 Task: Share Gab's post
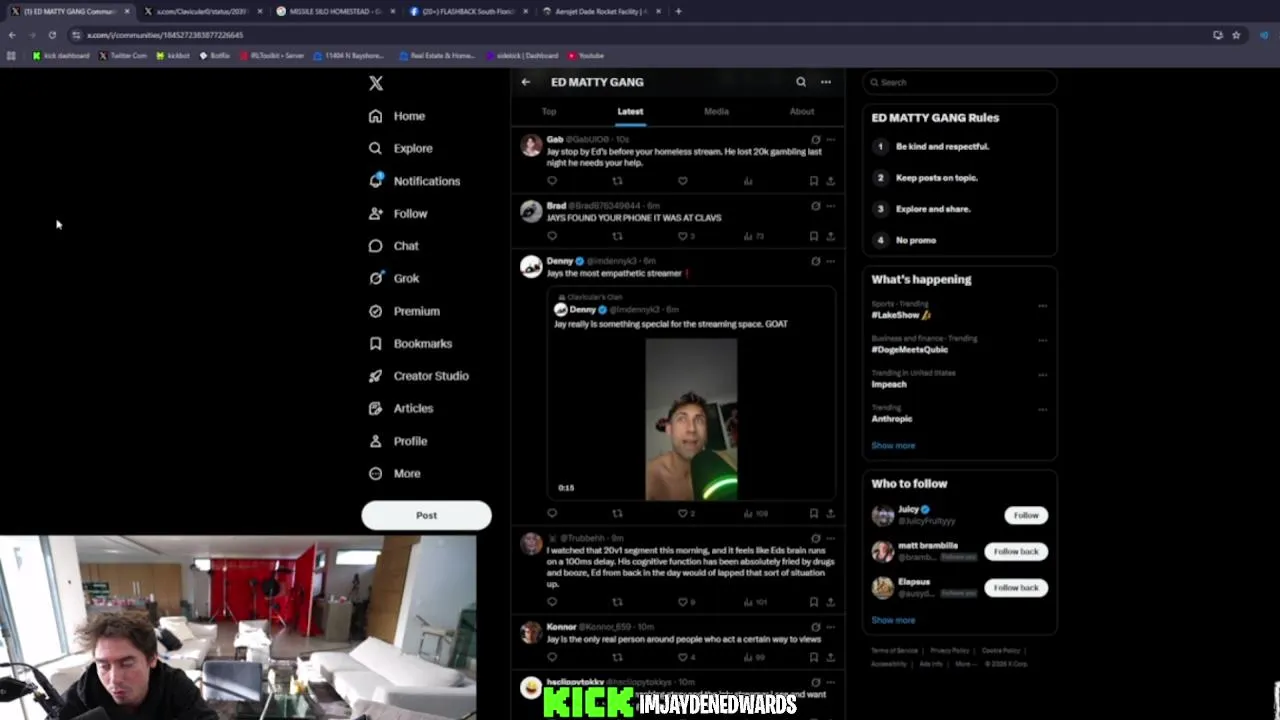tap(830, 181)
